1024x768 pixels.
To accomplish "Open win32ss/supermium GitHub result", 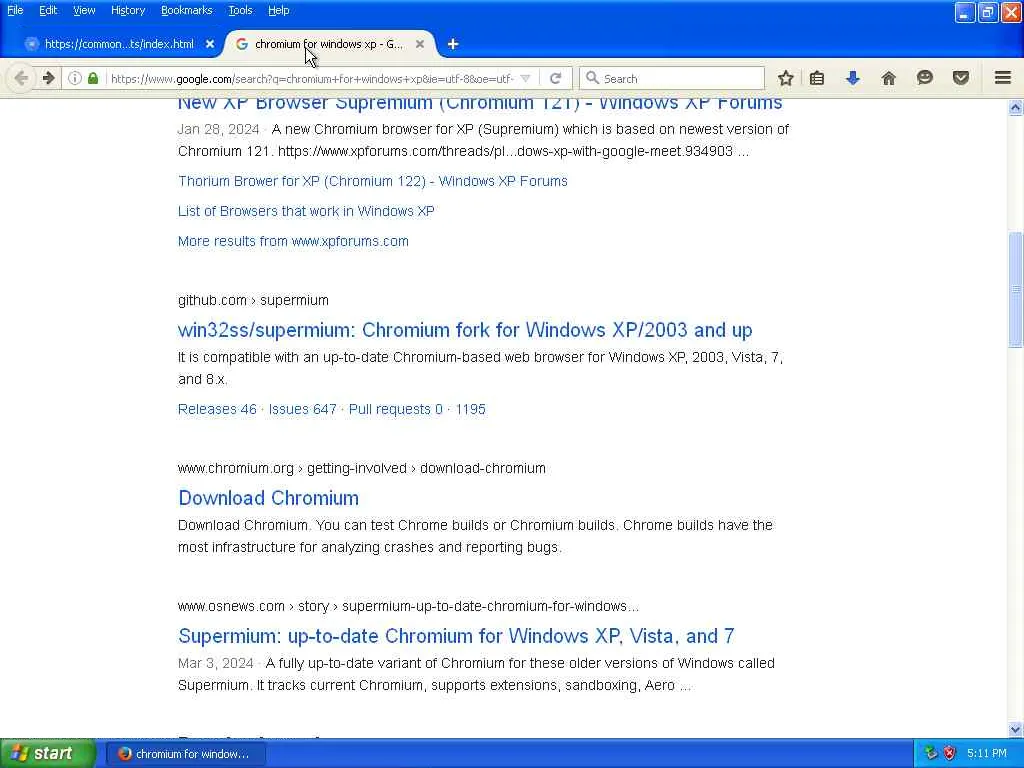I will (x=465, y=330).
